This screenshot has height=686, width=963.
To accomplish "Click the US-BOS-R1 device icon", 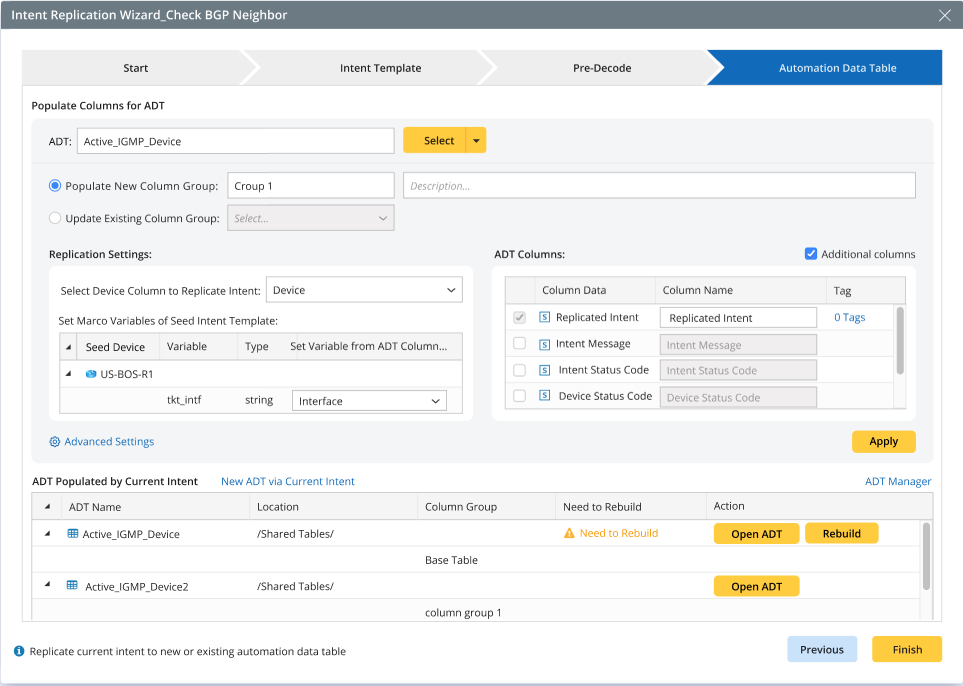I will coord(91,374).
